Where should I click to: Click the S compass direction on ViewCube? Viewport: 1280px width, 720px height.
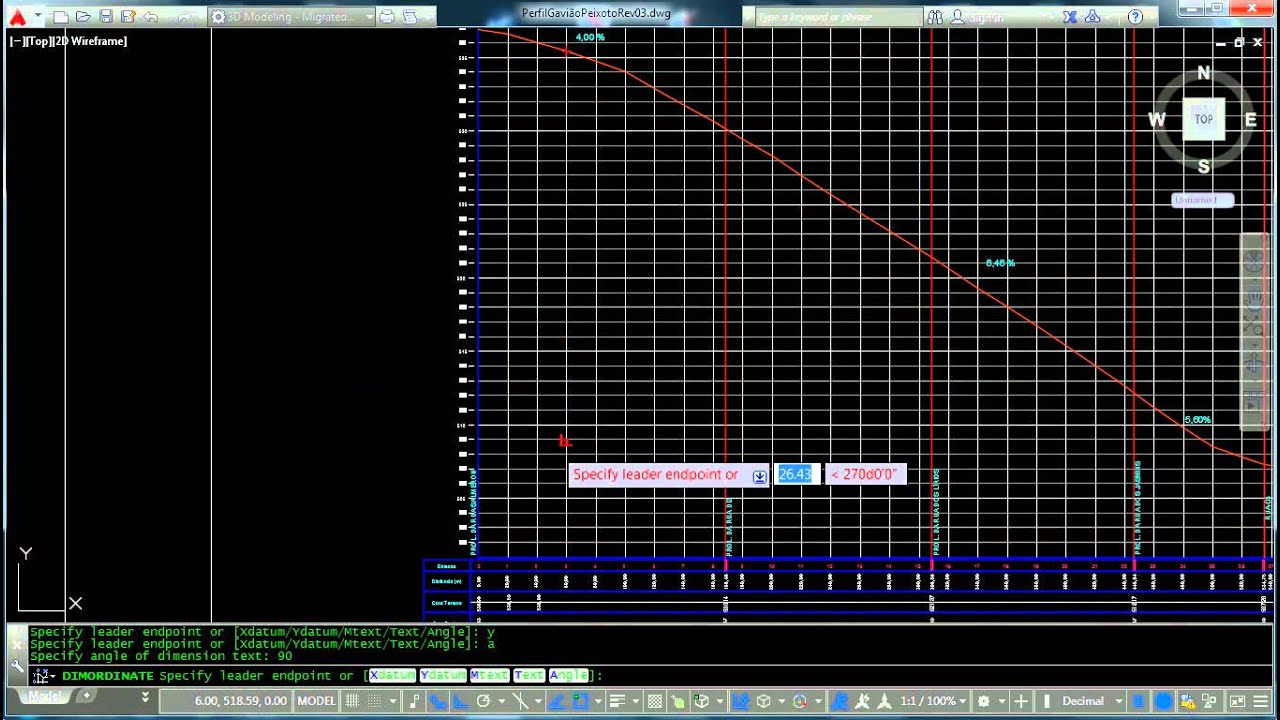pyautogui.click(x=1204, y=166)
